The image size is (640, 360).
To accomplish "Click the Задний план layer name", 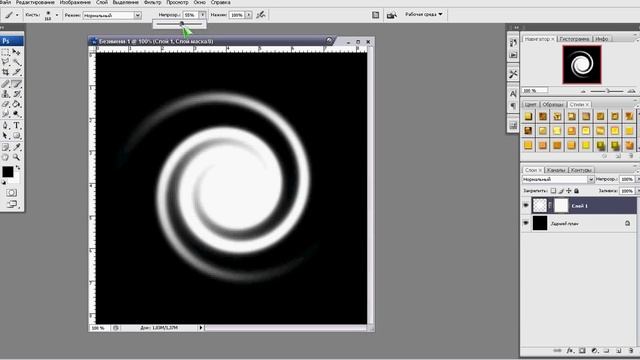I will 564,224.
